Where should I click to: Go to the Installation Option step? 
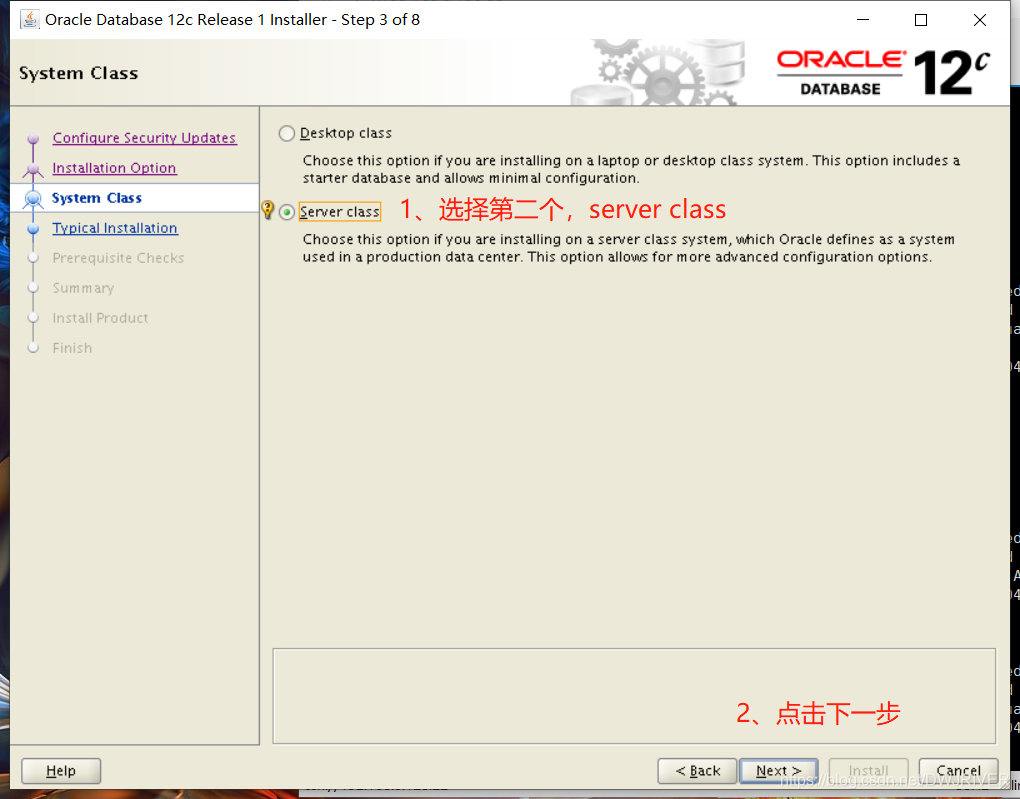114,168
